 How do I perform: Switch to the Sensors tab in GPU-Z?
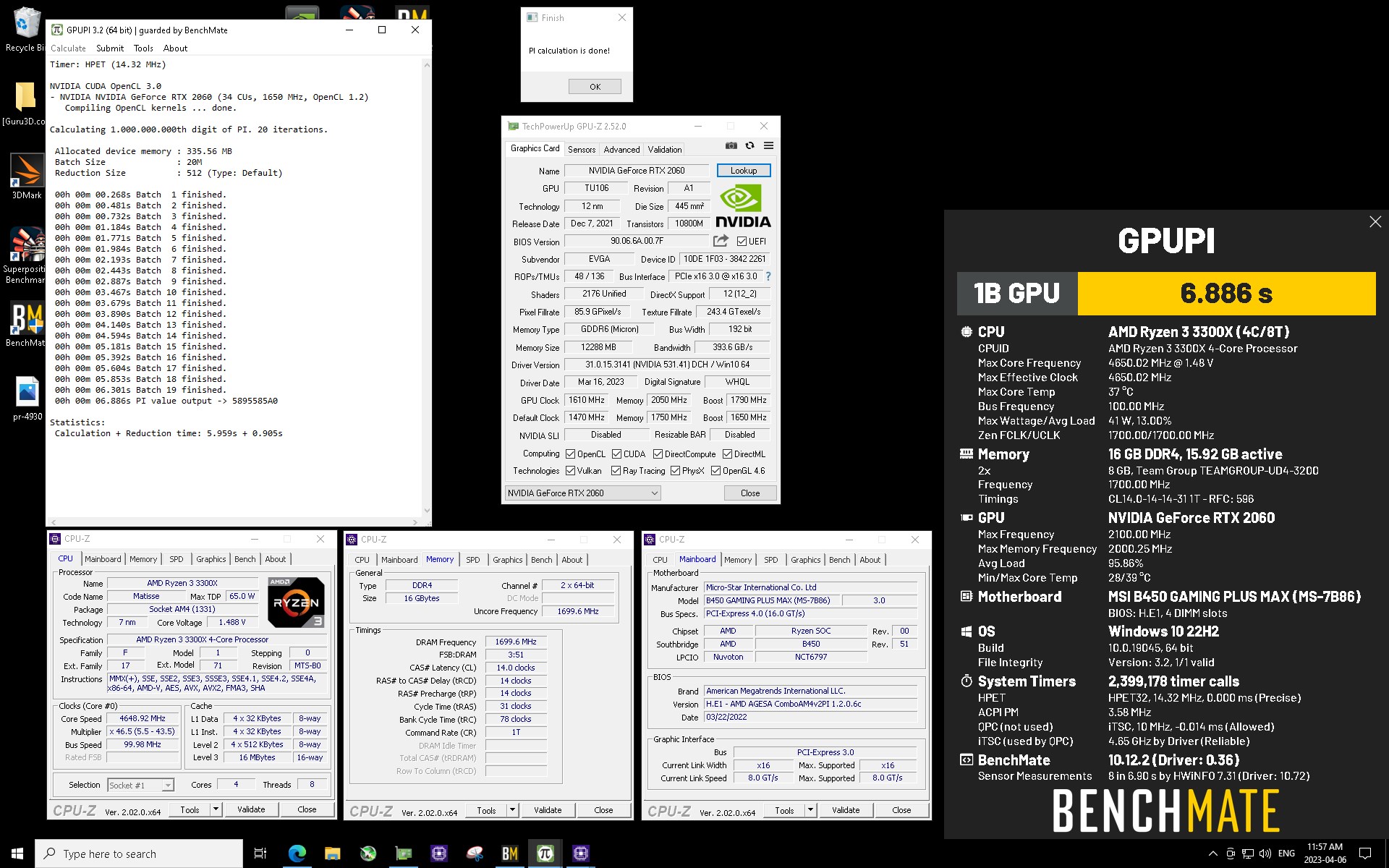[x=582, y=150]
